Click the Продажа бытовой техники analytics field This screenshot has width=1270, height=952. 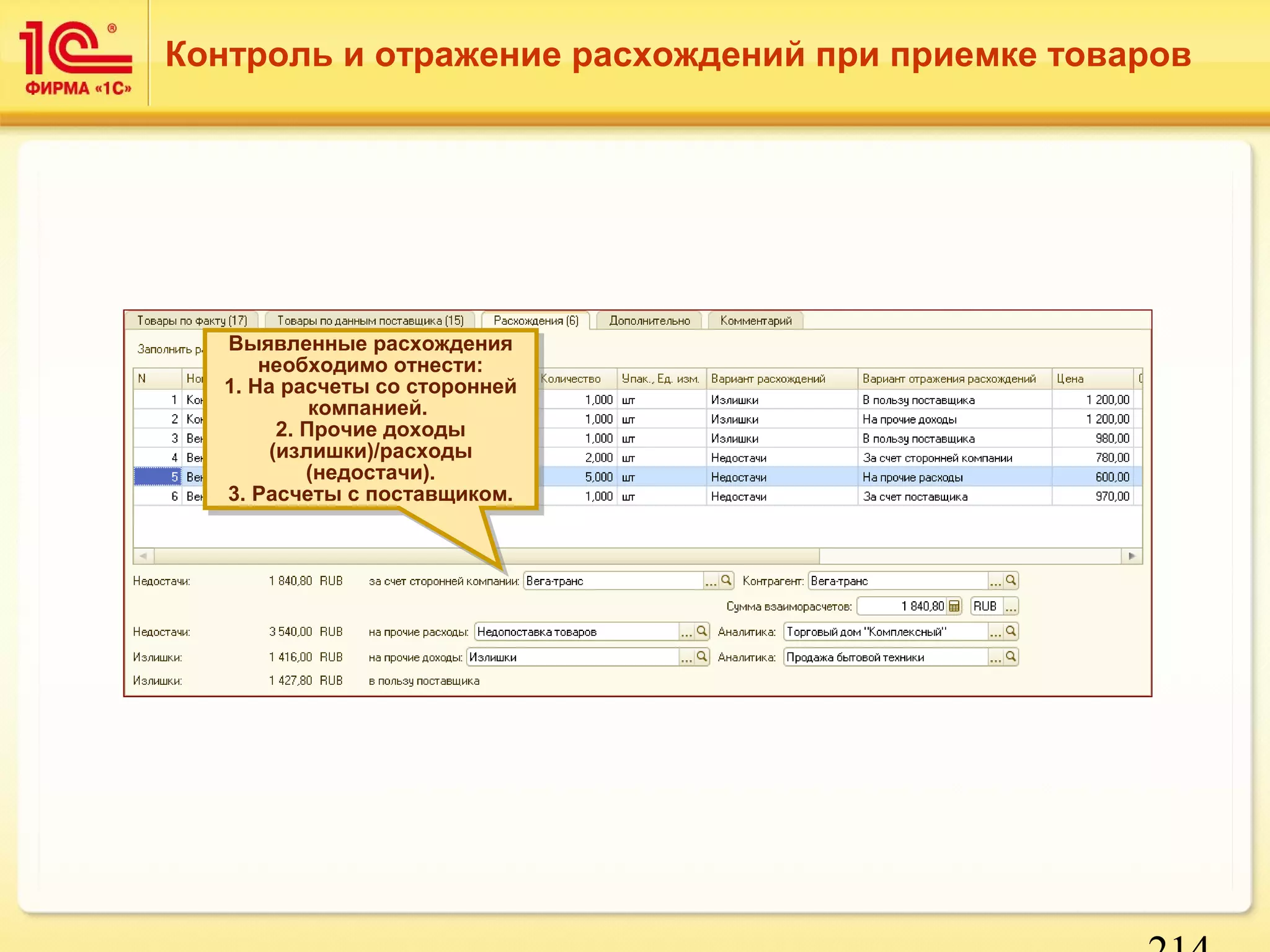click(886, 657)
